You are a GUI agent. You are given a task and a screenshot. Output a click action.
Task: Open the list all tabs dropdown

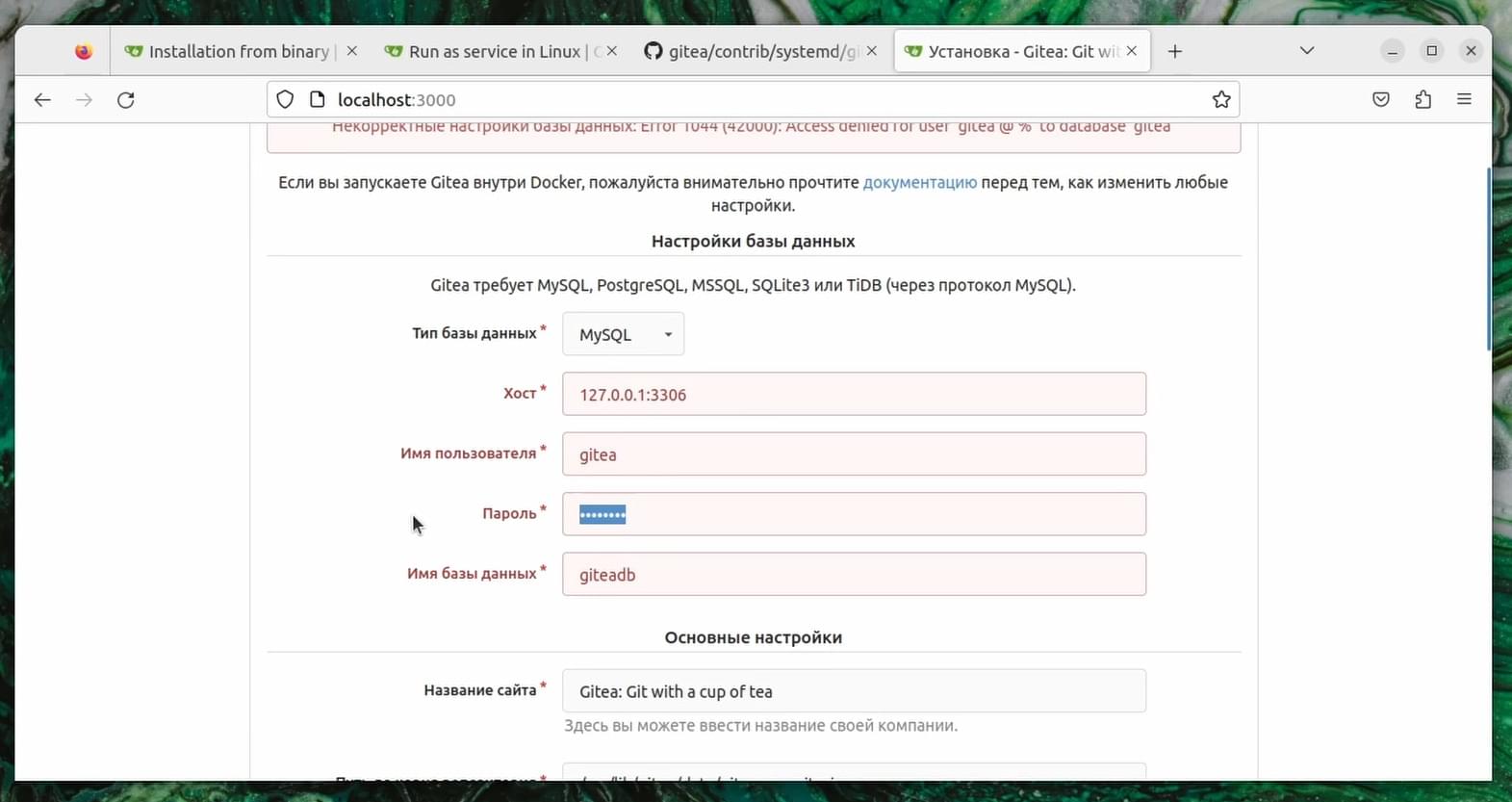pos(1307,51)
